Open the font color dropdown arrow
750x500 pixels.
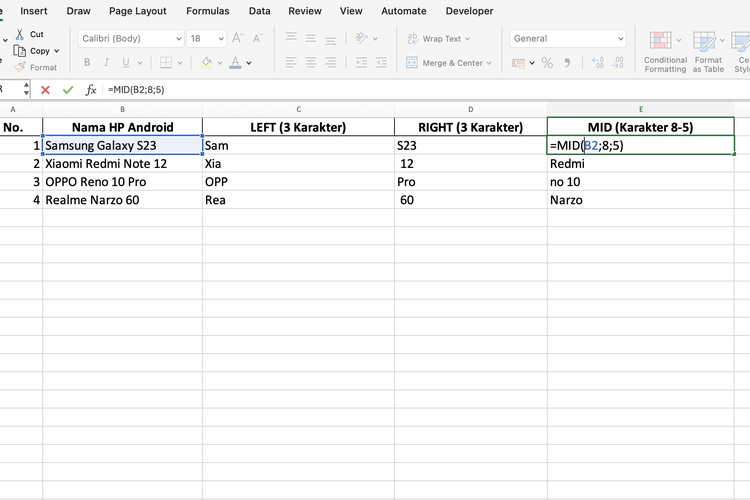(249, 63)
